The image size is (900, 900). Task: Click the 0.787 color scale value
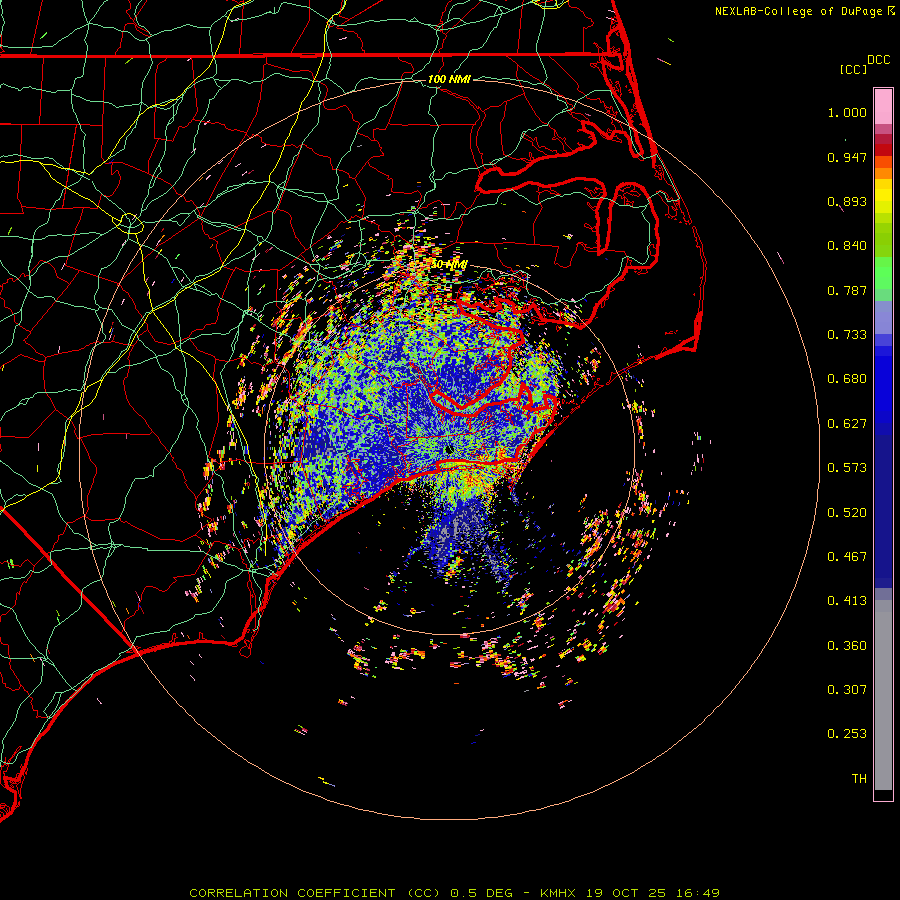click(847, 290)
